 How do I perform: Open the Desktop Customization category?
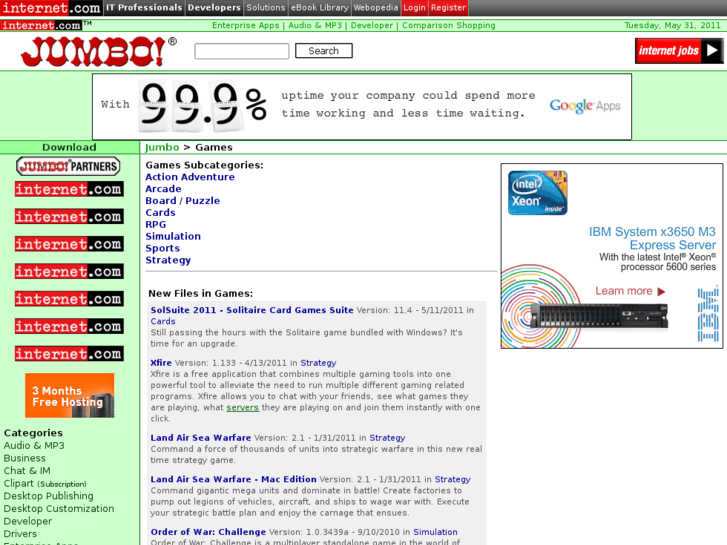pos(59,509)
